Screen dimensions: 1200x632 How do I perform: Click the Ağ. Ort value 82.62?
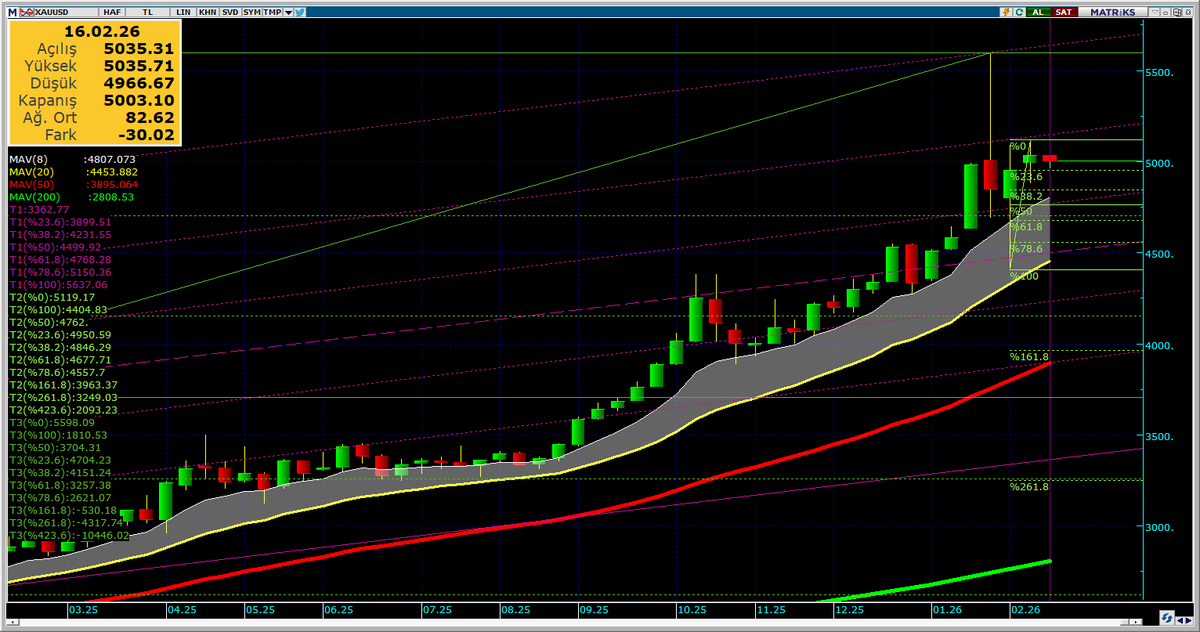151,118
